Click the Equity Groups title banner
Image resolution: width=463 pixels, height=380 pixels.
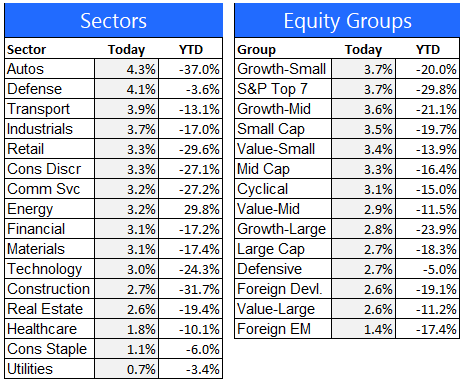pos(347,20)
